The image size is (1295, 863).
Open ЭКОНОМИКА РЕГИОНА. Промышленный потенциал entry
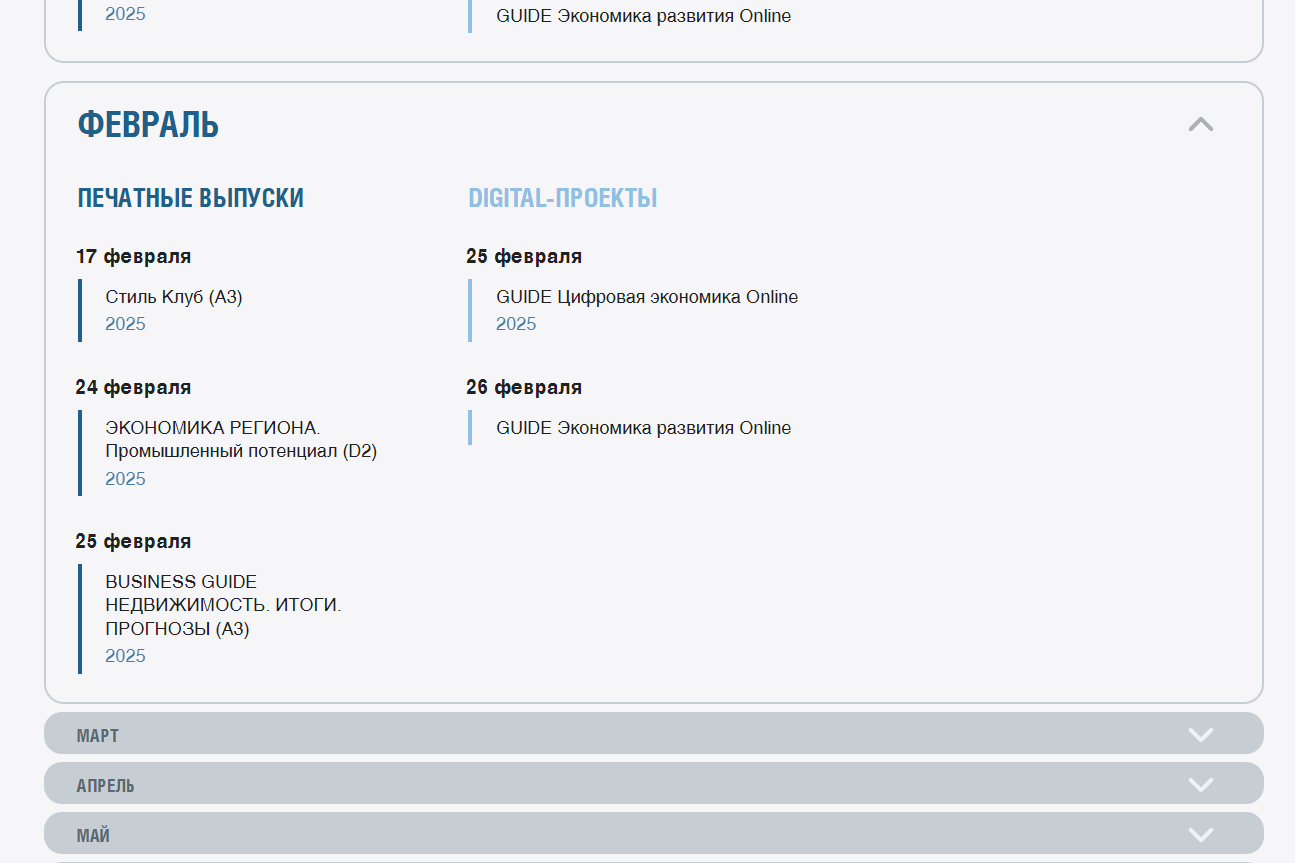pos(241,439)
